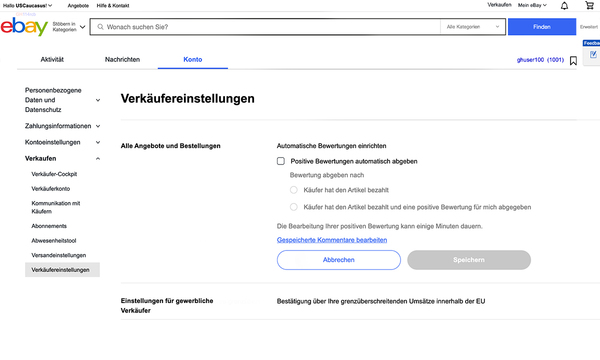Select Verkäufereinstellungen in sidebar
The width and height of the screenshot is (600, 360).
tap(62, 270)
